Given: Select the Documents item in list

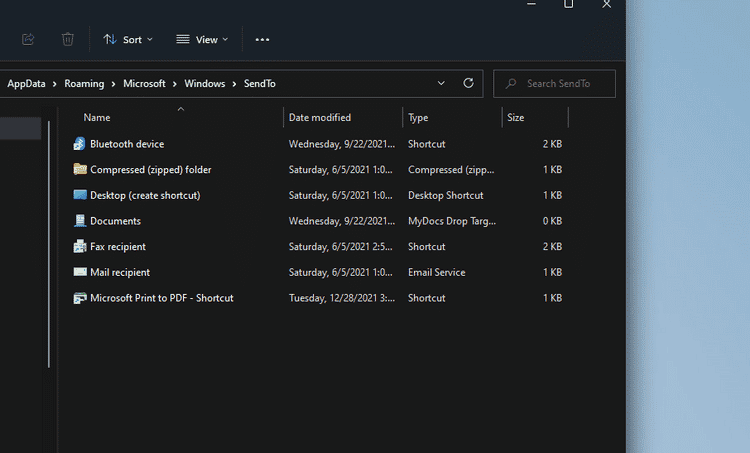Looking at the screenshot, I should 115,221.
